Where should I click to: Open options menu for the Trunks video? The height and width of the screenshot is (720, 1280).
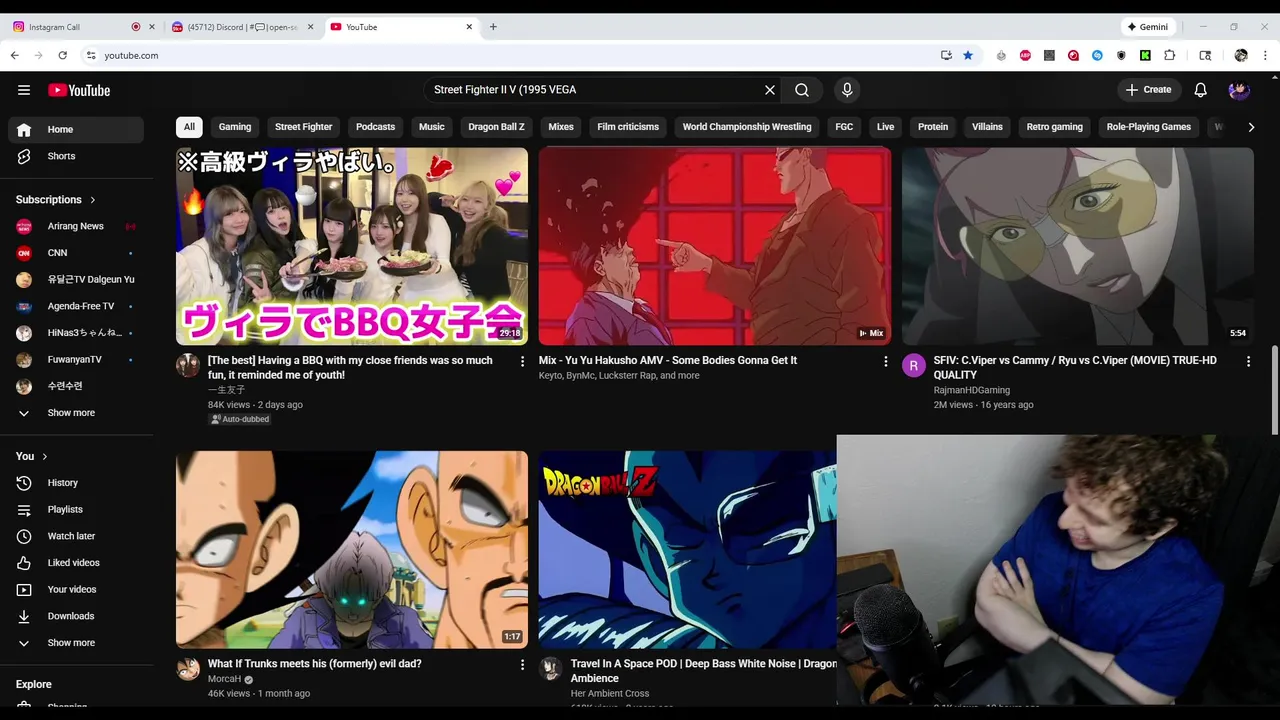point(522,664)
